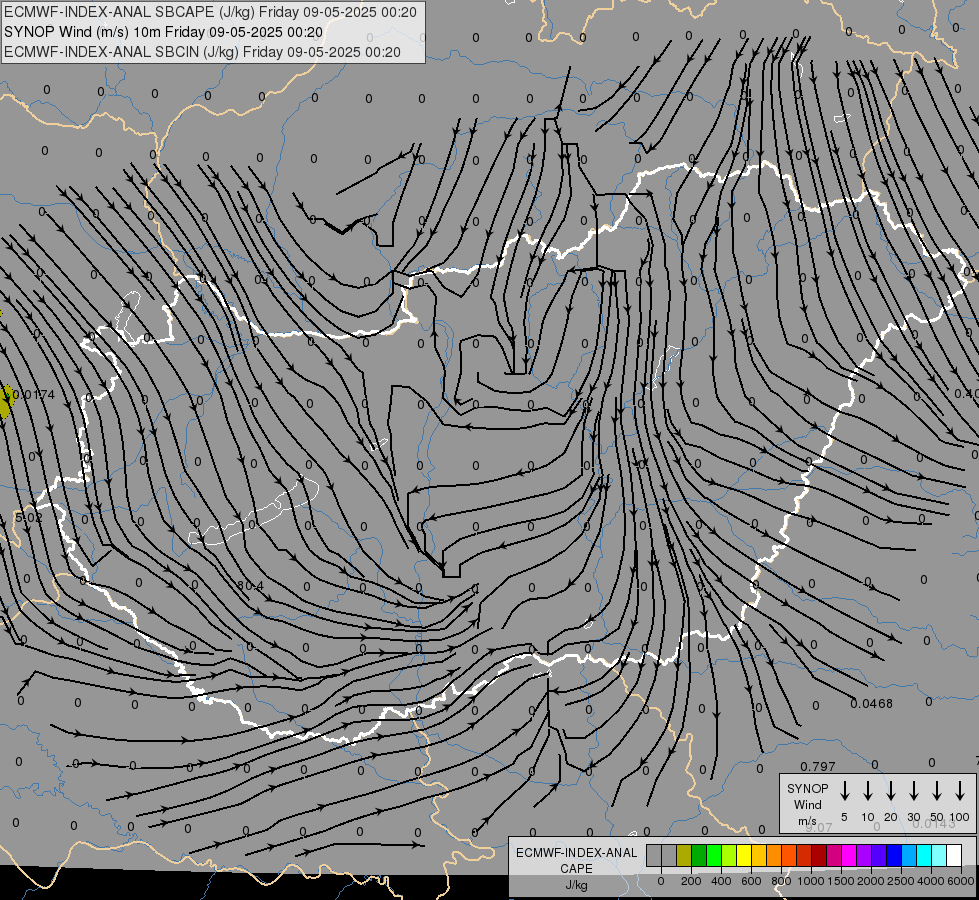Click the SYNOP wind arrow for 50 m/s
The image size is (979, 900).
tap(937, 790)
